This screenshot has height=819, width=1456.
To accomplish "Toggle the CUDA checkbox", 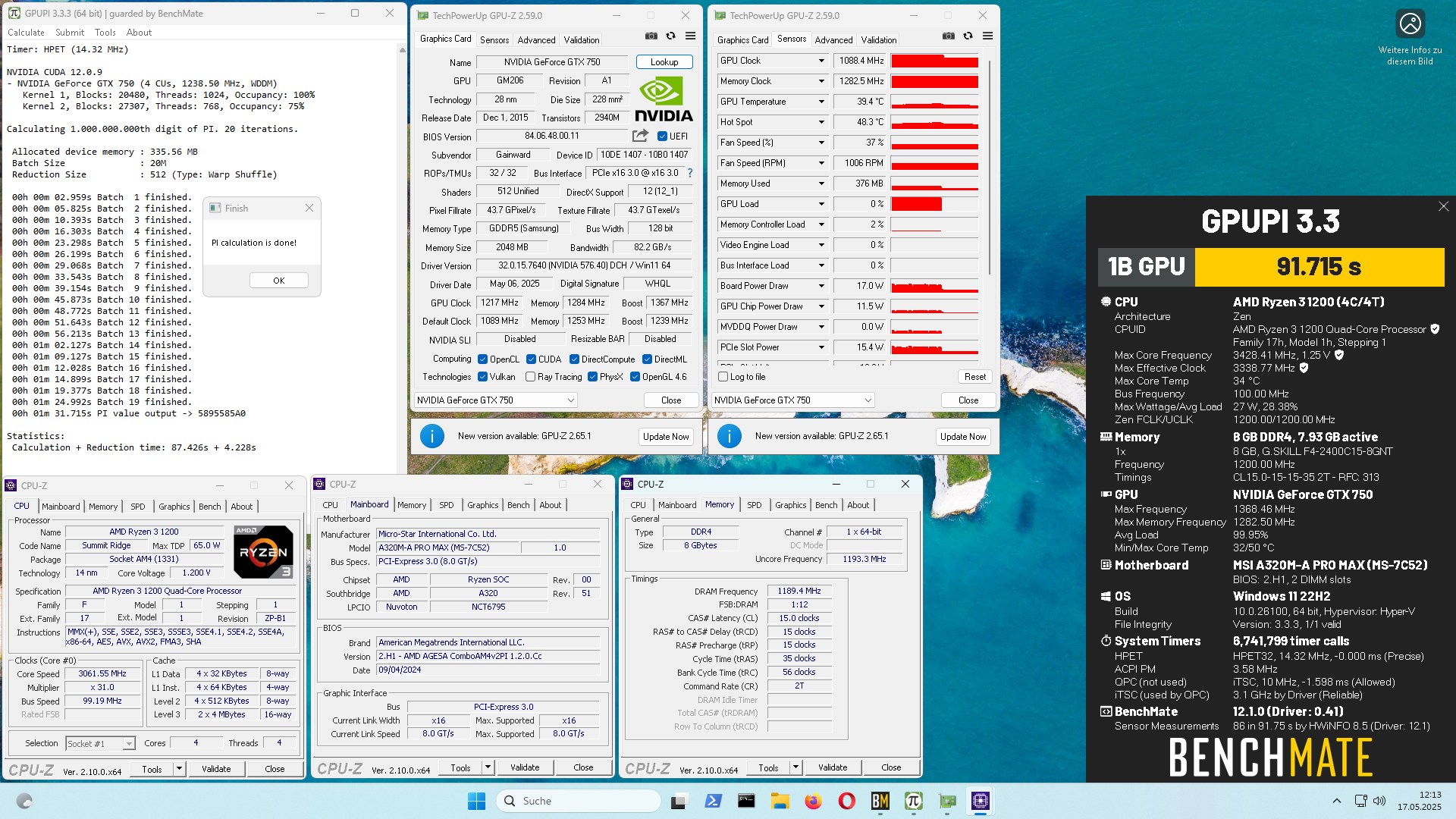I will point(531,359).
